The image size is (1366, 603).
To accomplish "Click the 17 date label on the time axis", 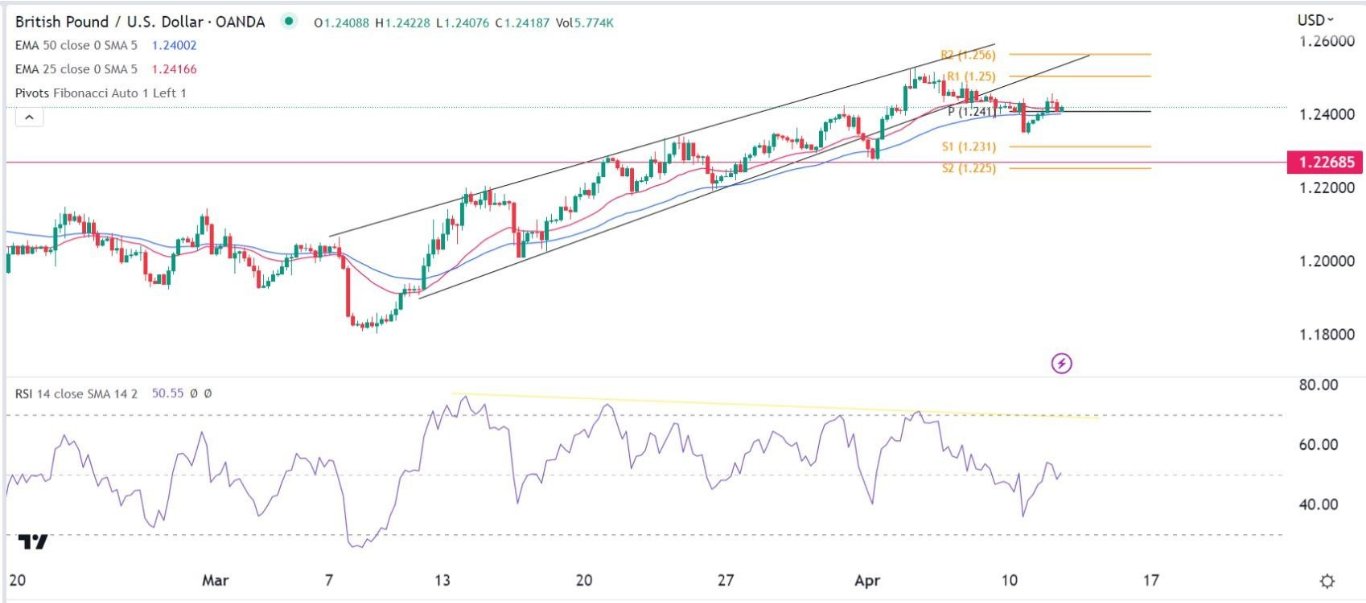I will (1151, 580).
